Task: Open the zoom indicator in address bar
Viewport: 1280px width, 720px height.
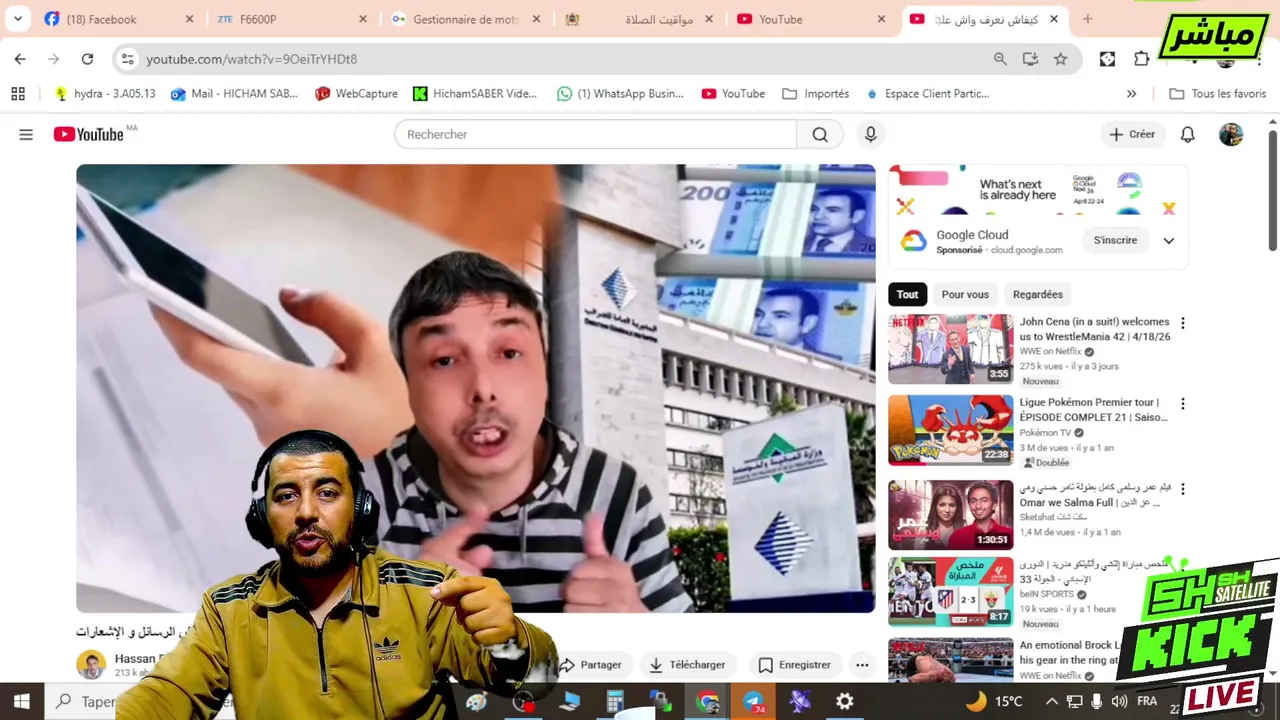Action: [1000, 59]
